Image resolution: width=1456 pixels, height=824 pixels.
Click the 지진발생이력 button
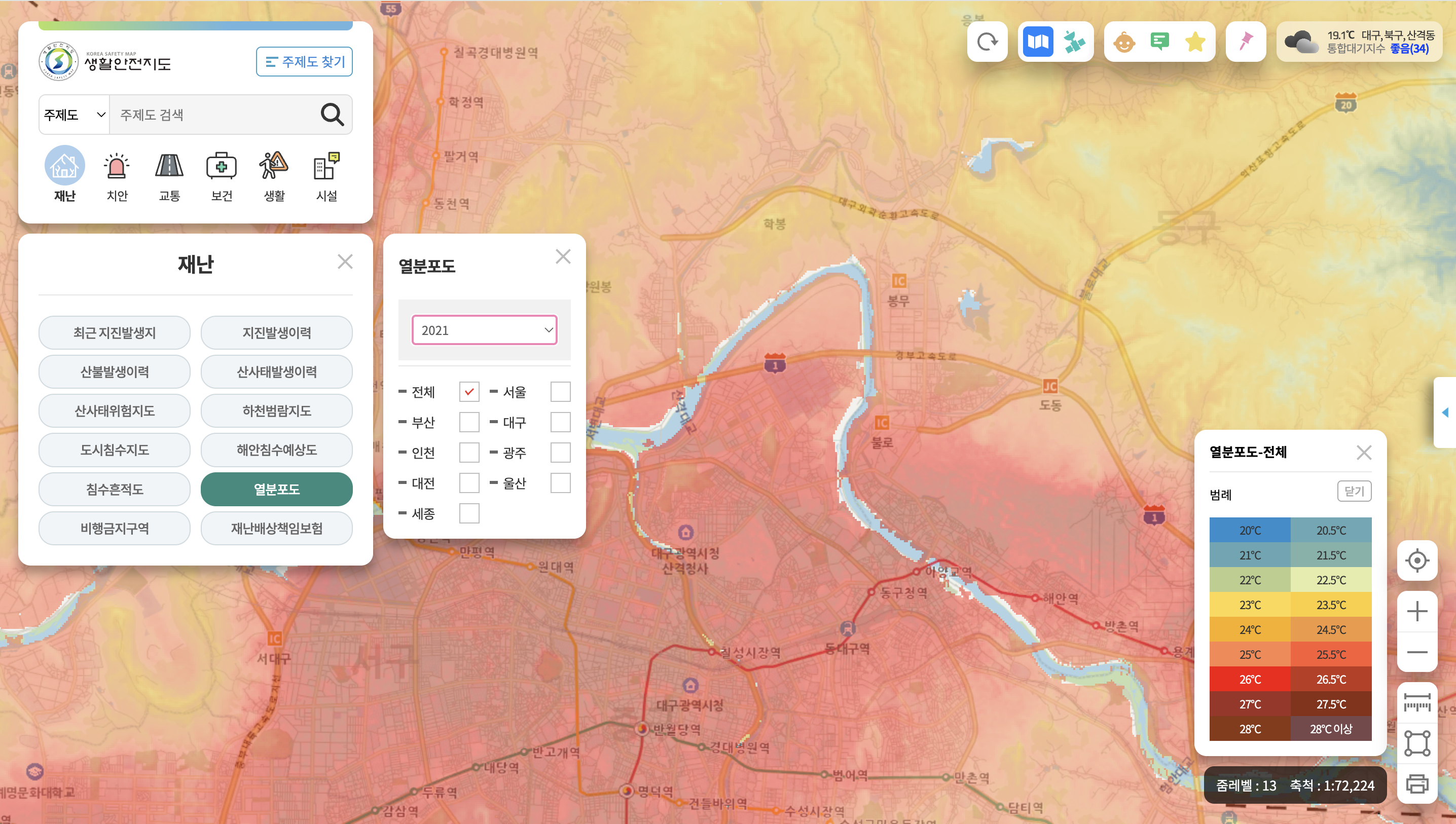(276, 333)
